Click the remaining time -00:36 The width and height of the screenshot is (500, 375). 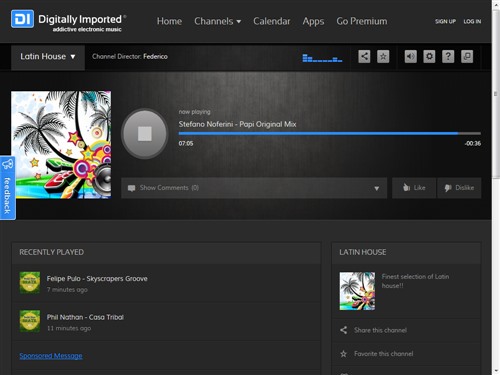pyautogui.click(x=473, y=143)
